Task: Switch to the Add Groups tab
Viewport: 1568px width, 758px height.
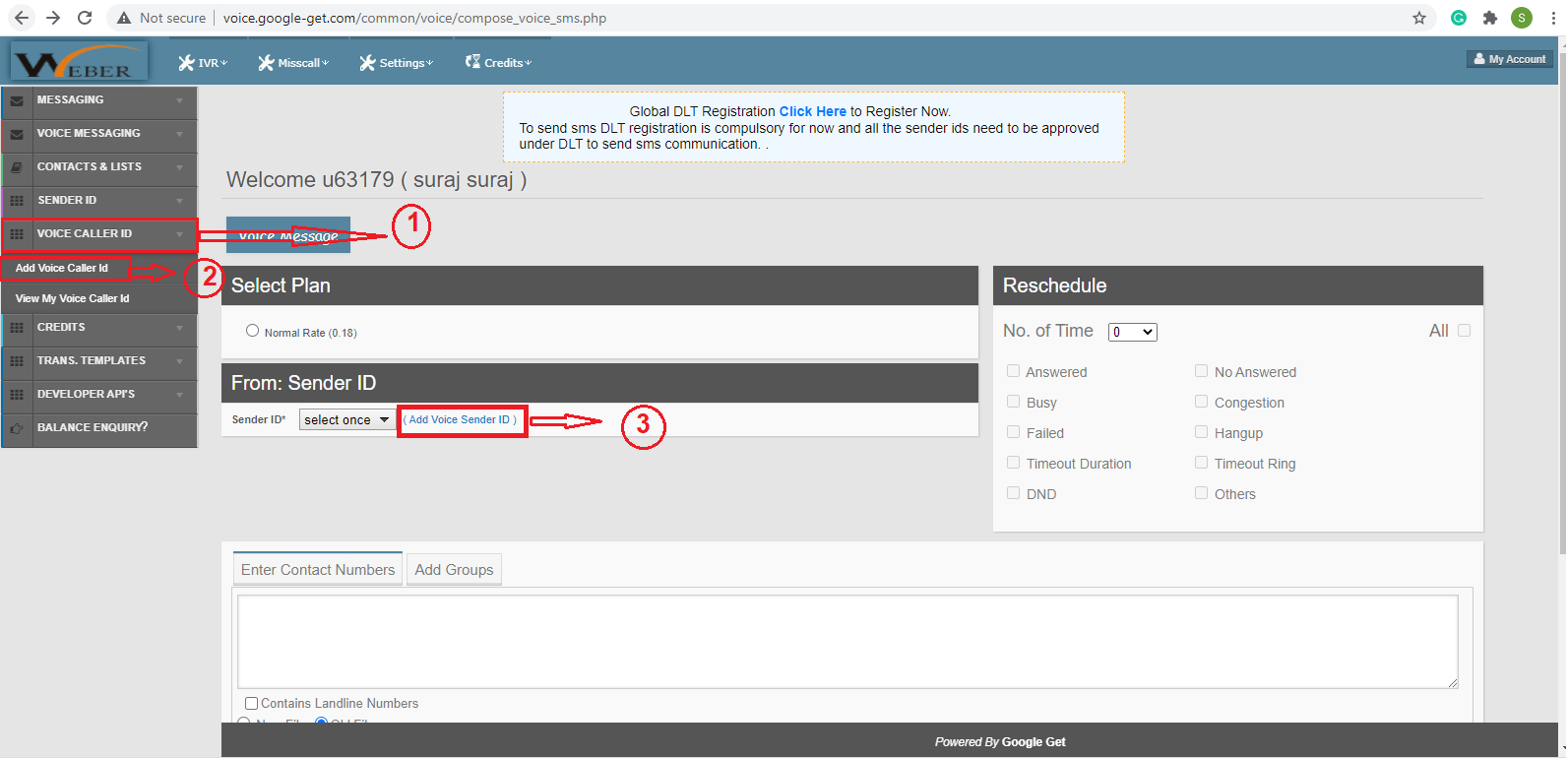Action: click(454, 570)
